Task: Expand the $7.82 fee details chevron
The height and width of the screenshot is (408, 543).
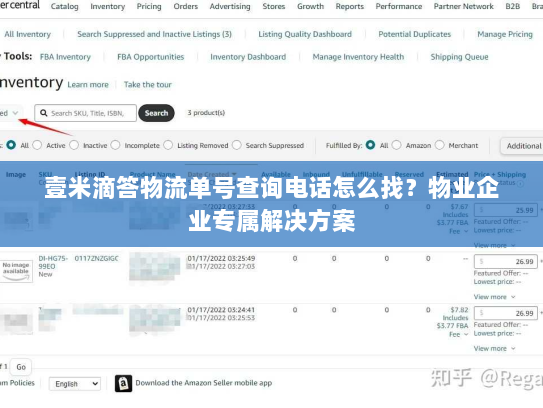Action: coord(466,334)
